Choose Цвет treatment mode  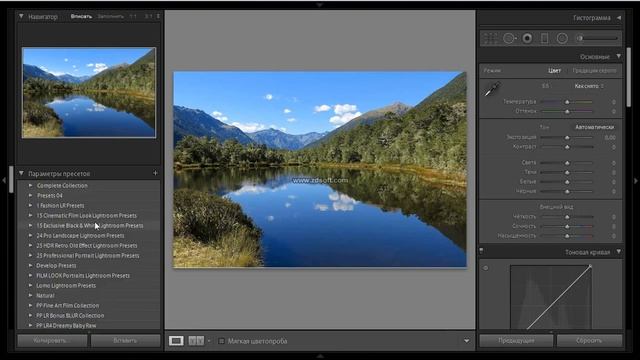(x=554, y=71)
